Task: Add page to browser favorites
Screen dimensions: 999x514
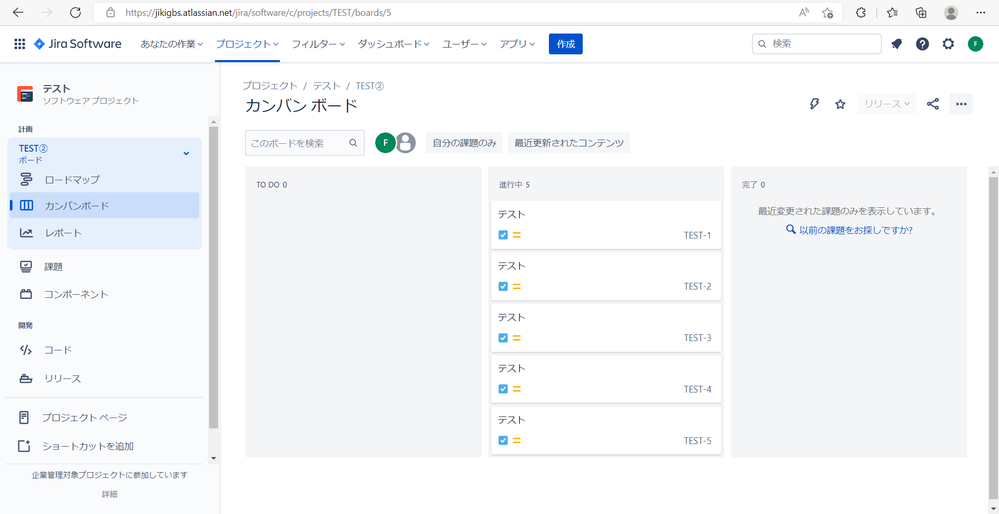Action: [827, 12]
